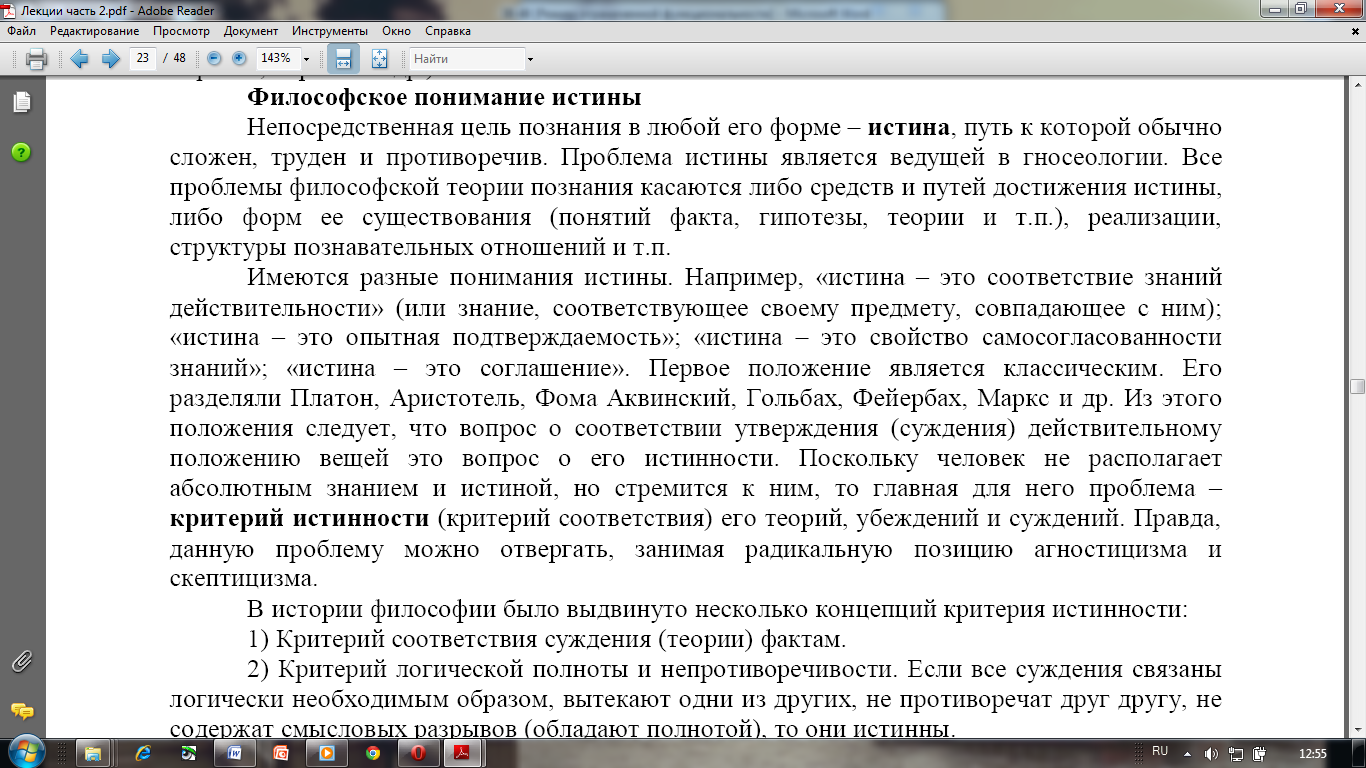Image resolution: width=1366 pixels, height=768 pixels.
Task: Switch to fit whole page view icon
Action: (x=379, y=59)
